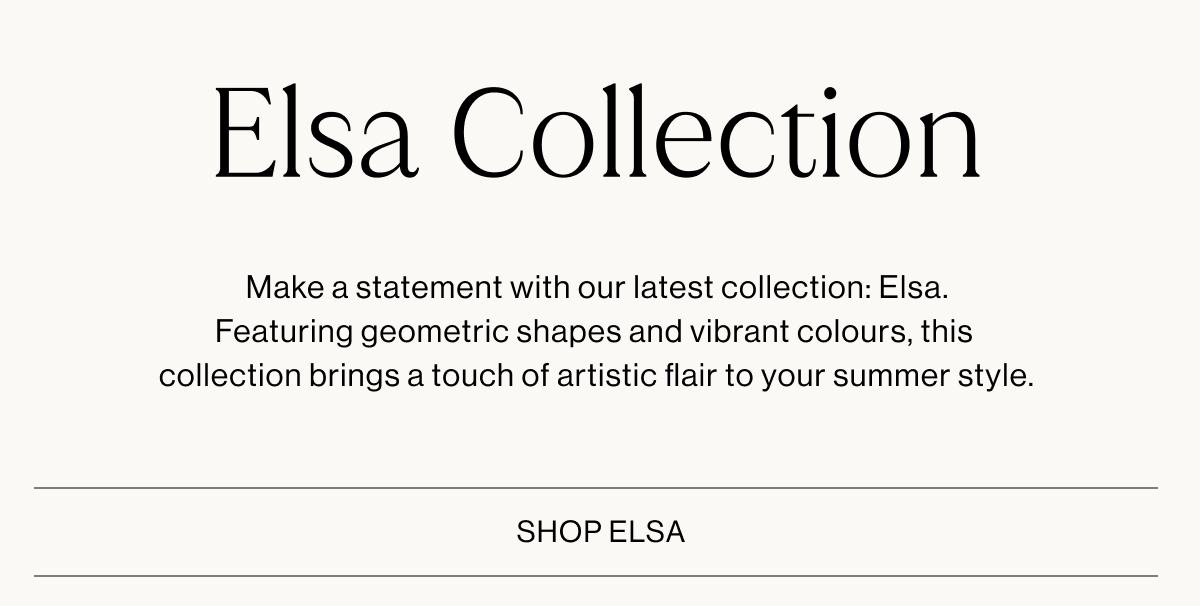Click the word Collection in the heading

(718, 132)
